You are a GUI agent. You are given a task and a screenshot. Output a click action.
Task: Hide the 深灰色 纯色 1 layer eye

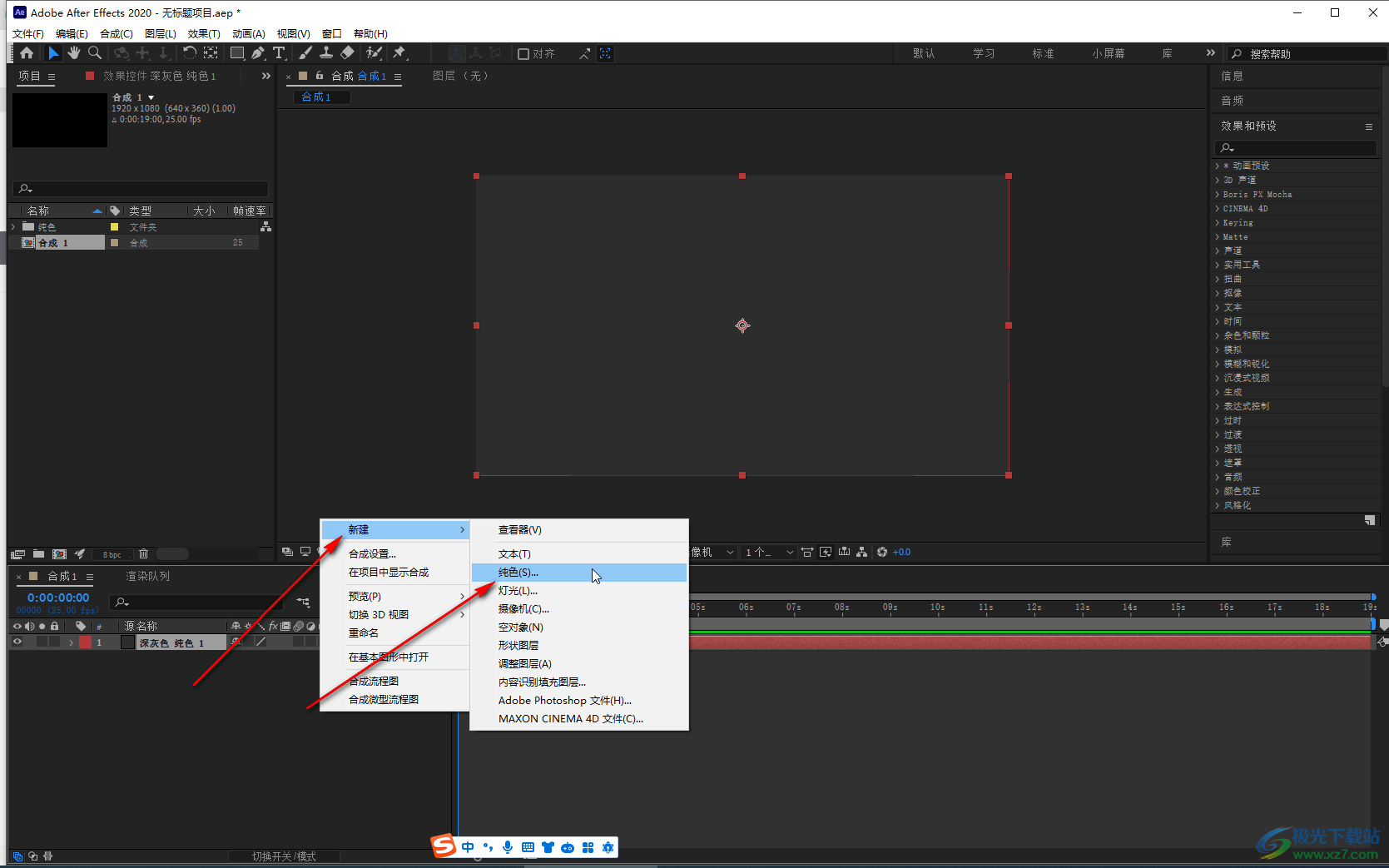coord(17,642)
